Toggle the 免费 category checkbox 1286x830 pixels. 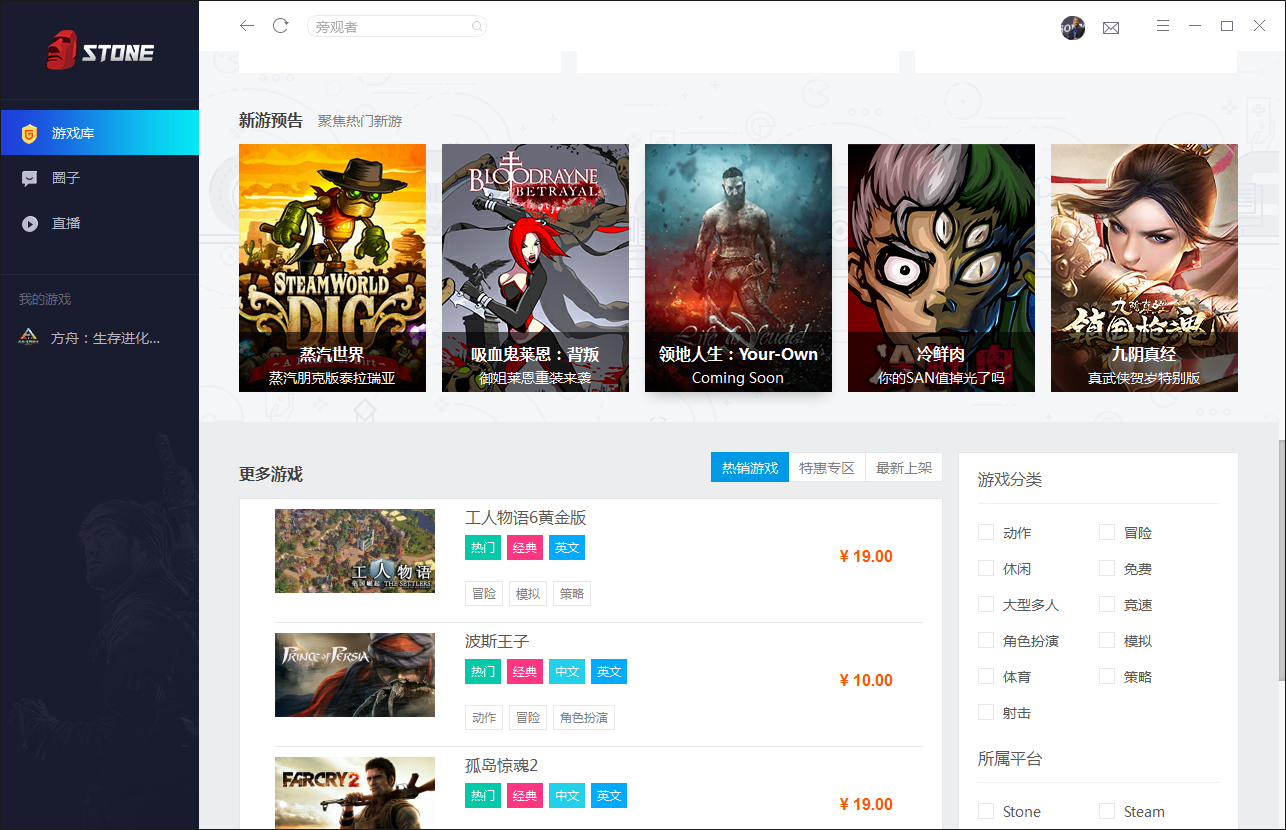click(1107, 568)
